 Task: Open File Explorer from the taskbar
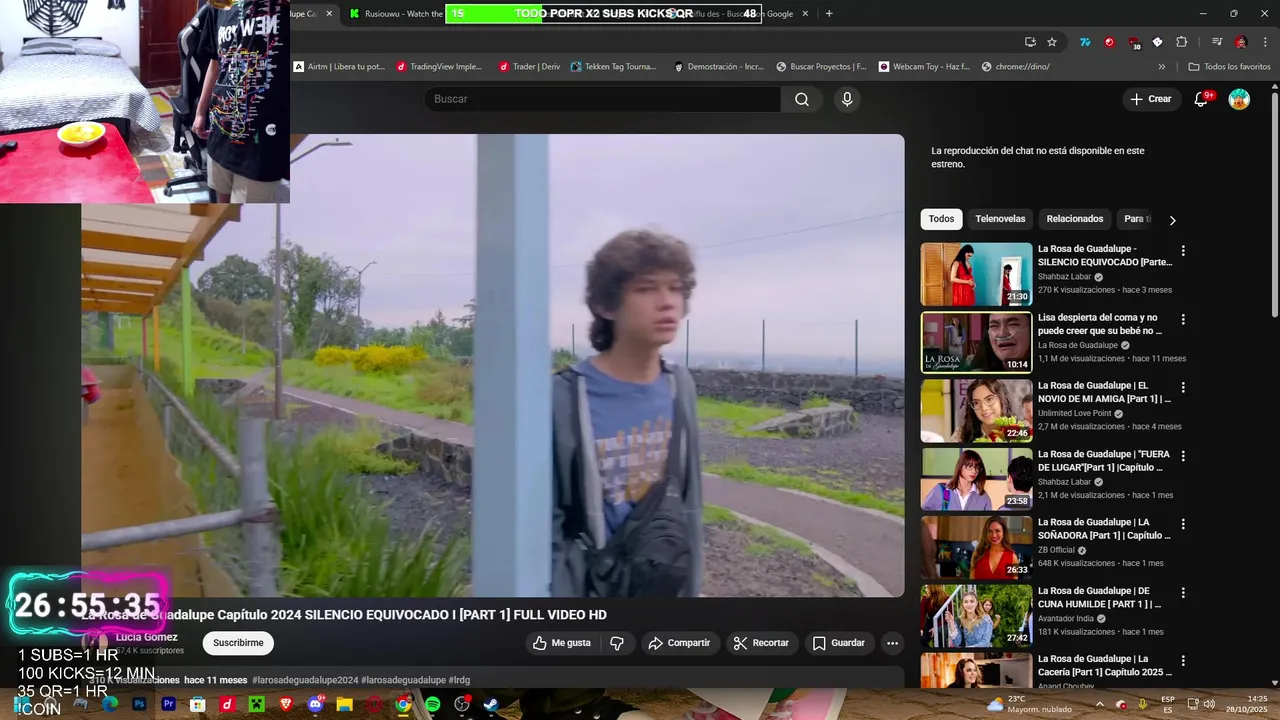point(344,704)
